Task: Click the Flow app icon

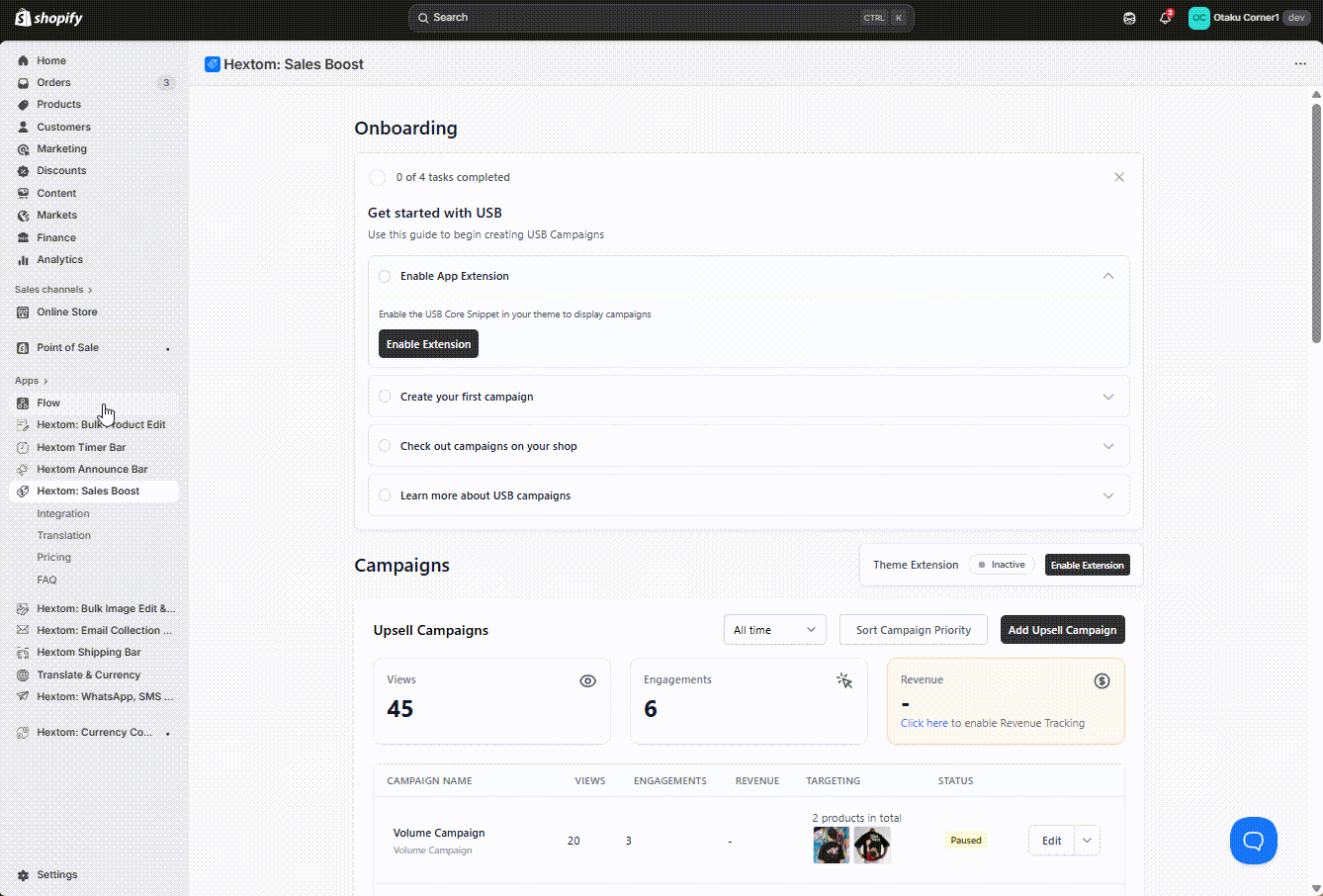Action: pyautogui.click(x=23, y=403)
